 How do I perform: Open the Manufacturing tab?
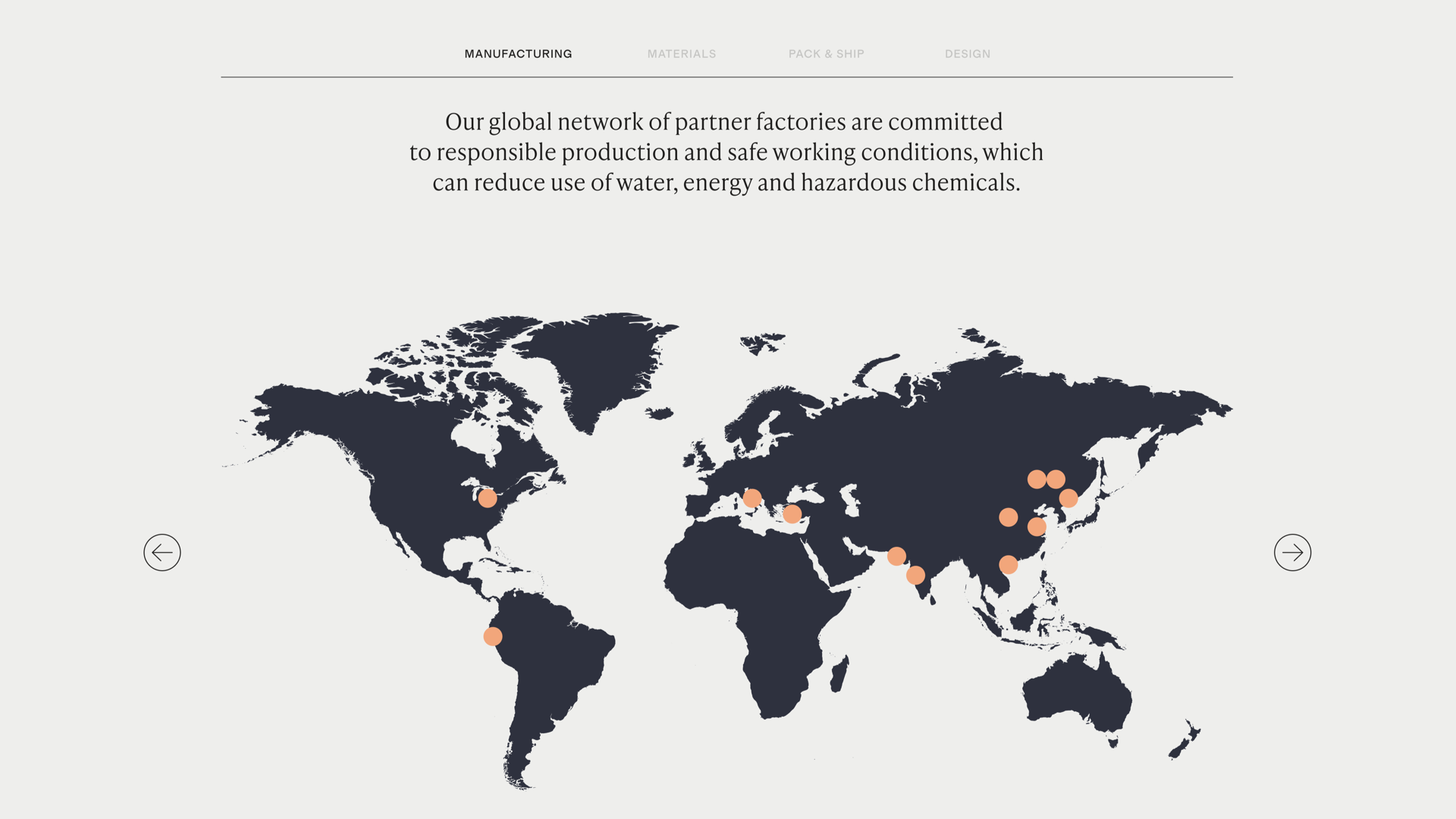point(518,54)
